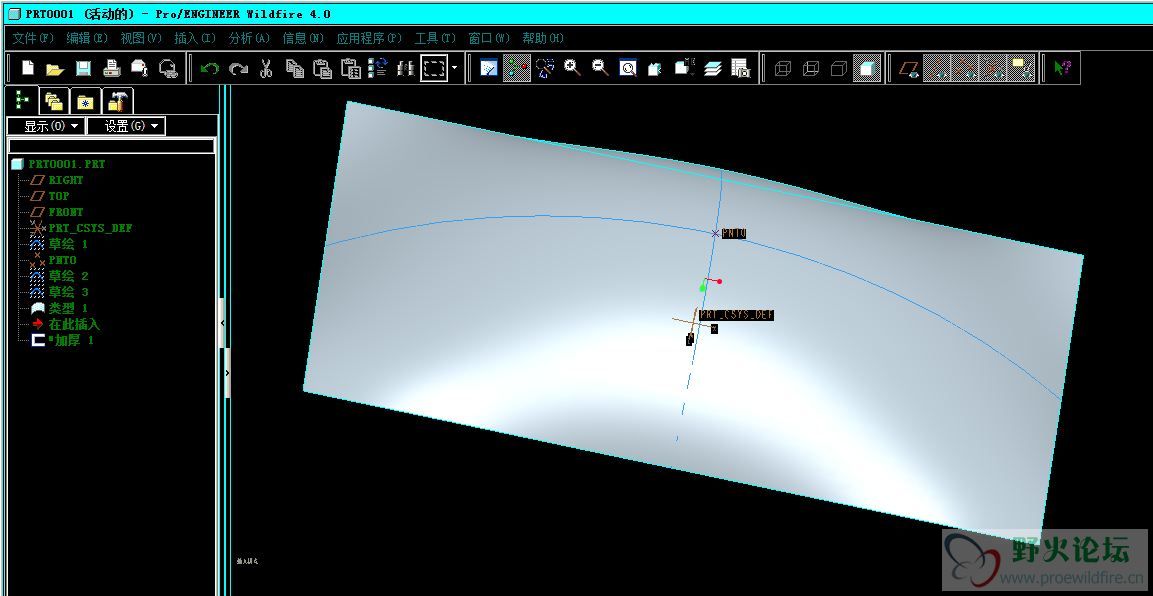
Task: Open the 设置(G) dropdown
Action: tap(126, 126)
